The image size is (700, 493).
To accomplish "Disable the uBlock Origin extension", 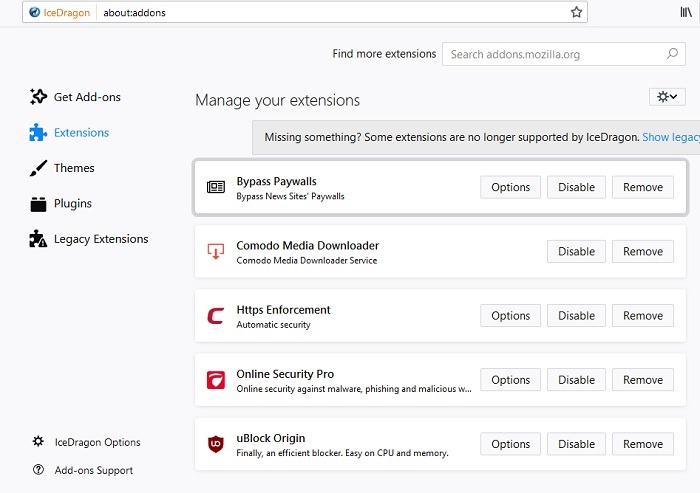I will click(x=576, y=444).
